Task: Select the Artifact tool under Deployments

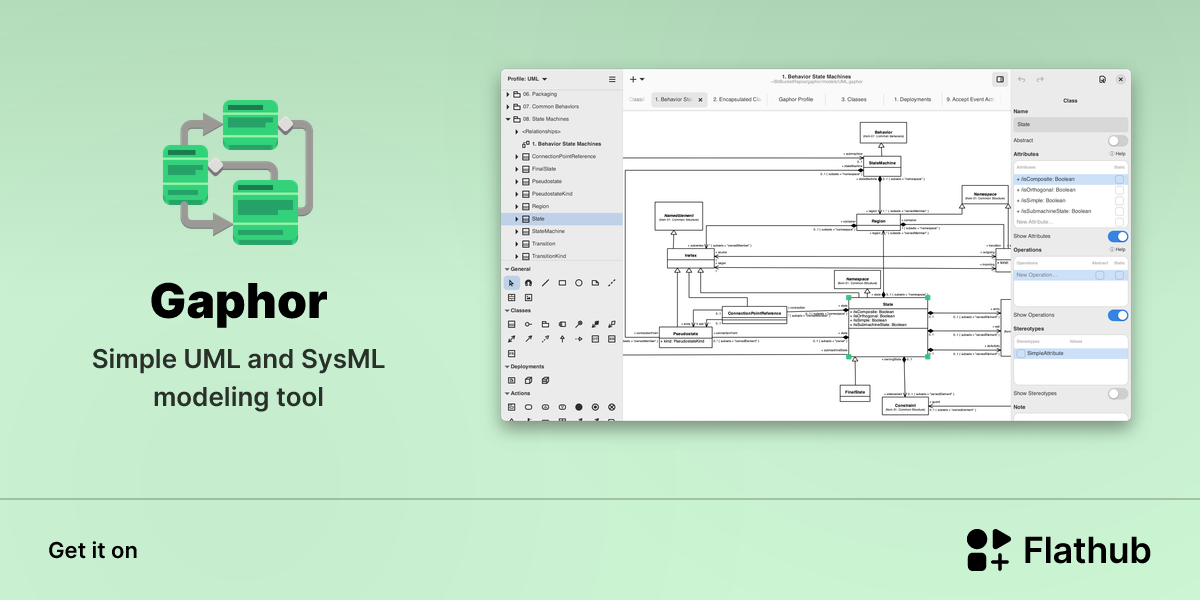Action: click(511, 380)
